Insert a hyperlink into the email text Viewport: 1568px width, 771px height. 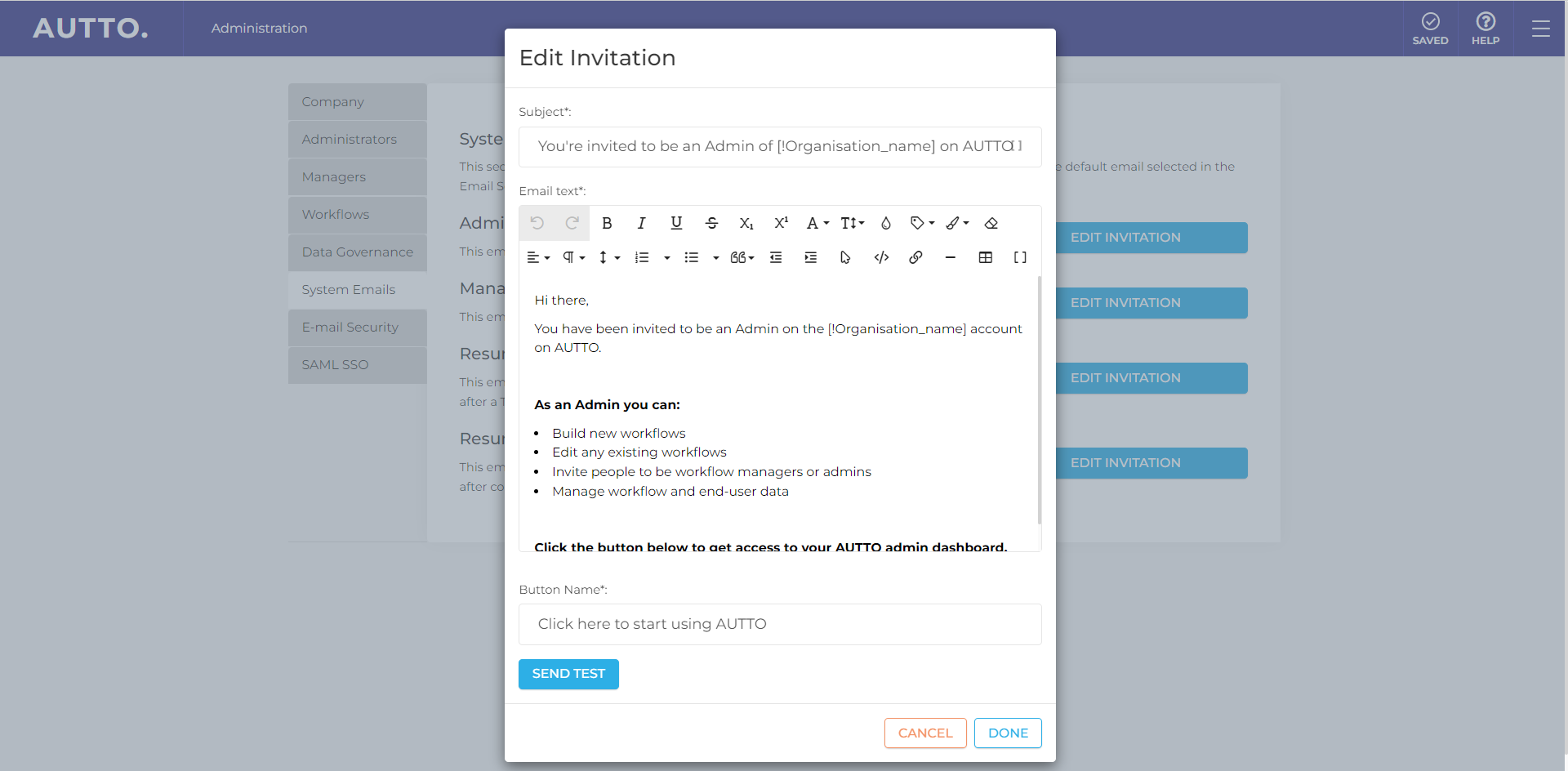(x=915, y=257)
